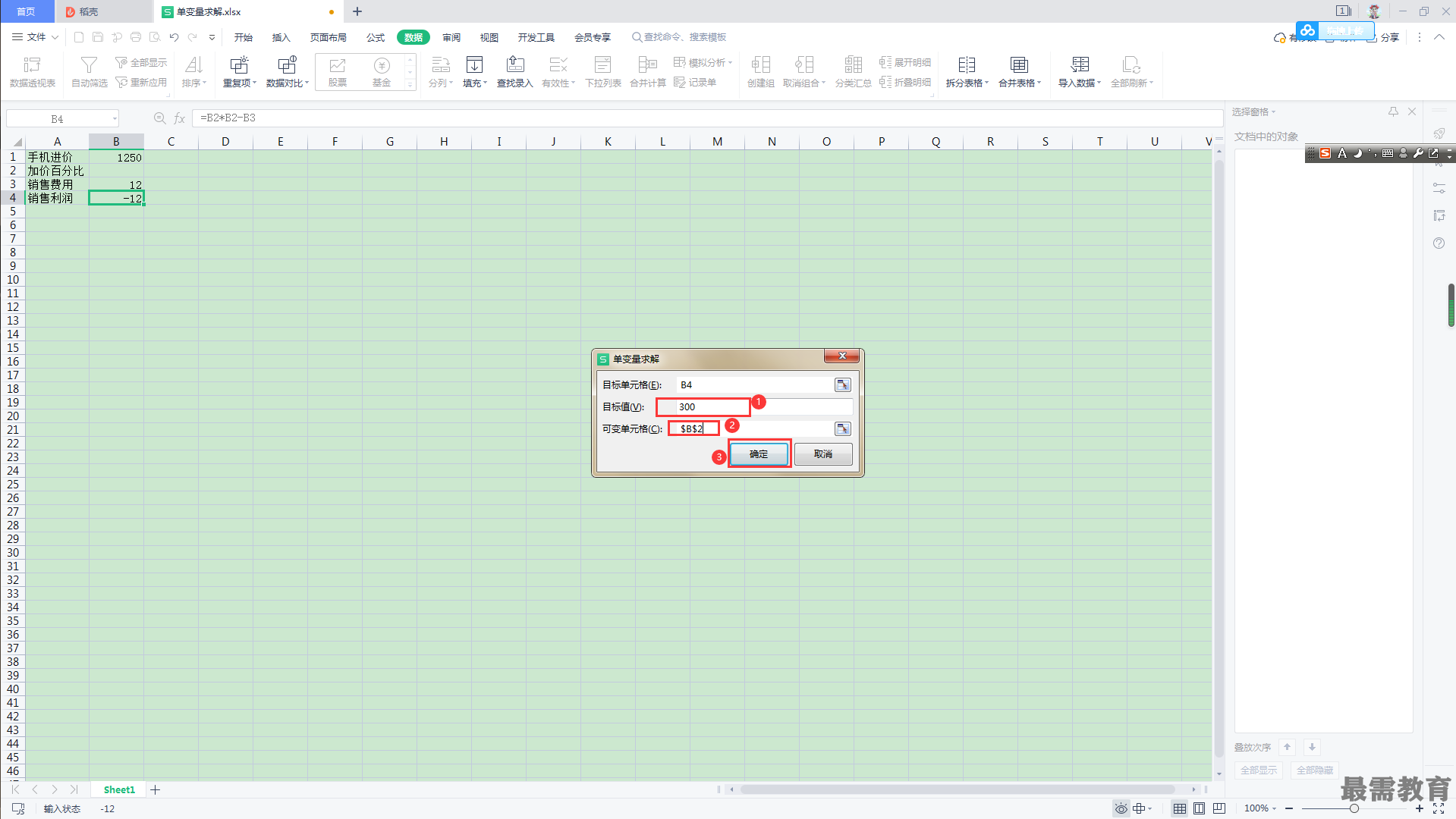Click the 折叠明细 collapse detail button
Image resolution: width=1456 pixels, height=819 pixels.
pos(904,82)
